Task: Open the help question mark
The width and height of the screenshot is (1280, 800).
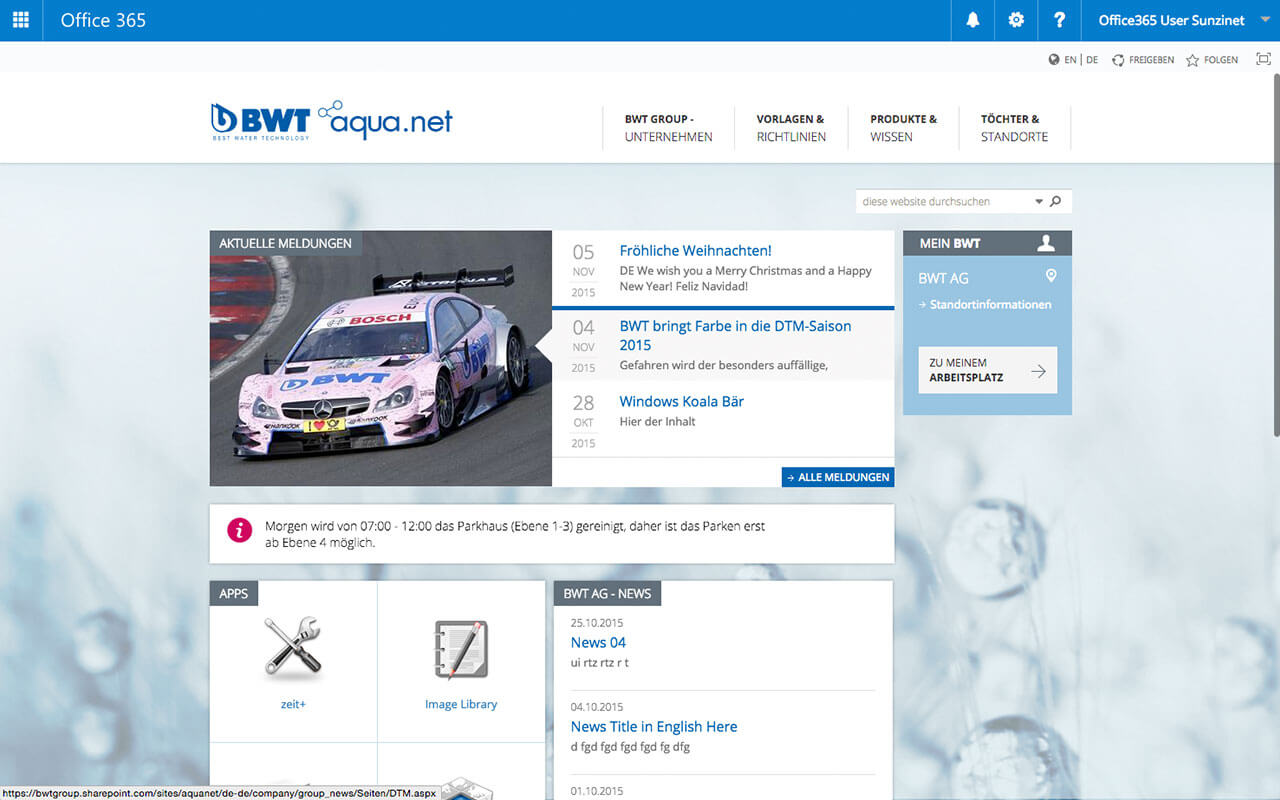Action: pyautogui.click(x=1060, y=20)
